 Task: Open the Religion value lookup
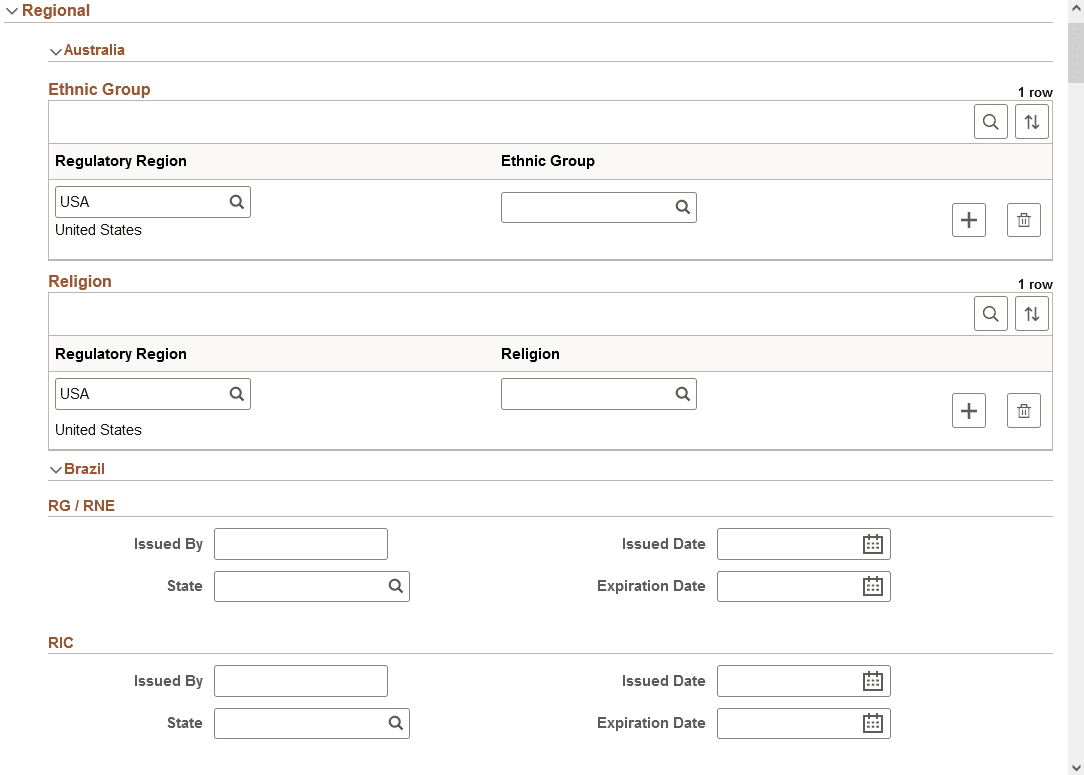click(x=683, y=393)
